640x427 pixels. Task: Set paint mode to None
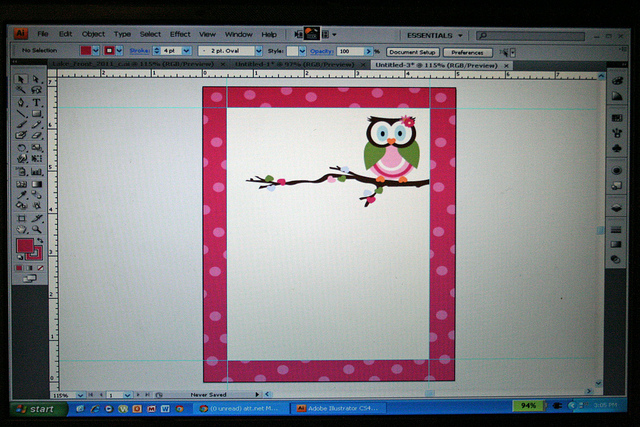coord(40,268)
